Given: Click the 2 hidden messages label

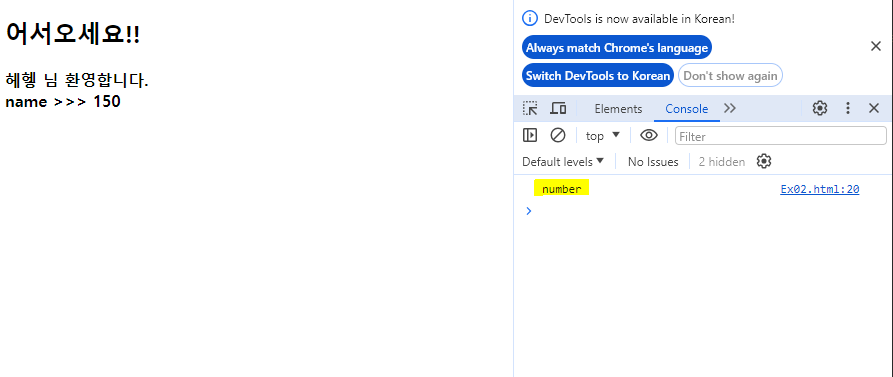Looking at the screenshot, I should point(722,162).
